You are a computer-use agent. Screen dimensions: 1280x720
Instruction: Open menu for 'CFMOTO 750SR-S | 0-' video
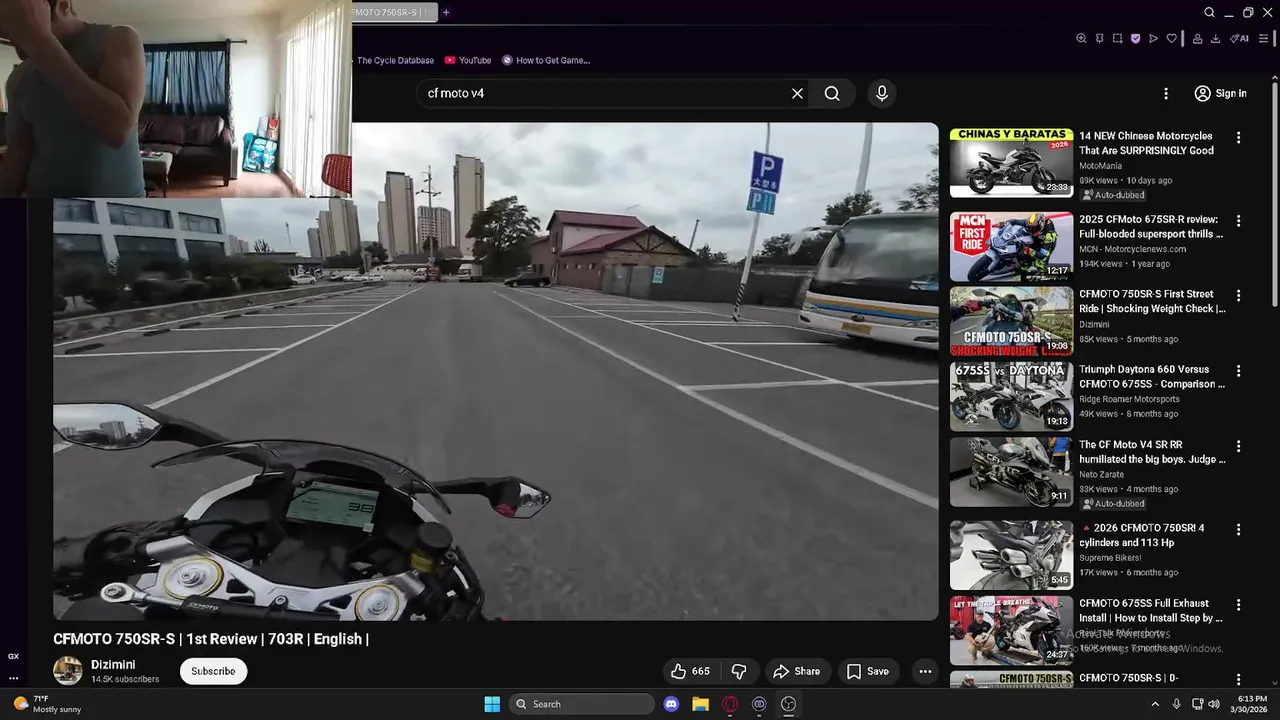click(x=1238, y=678)
